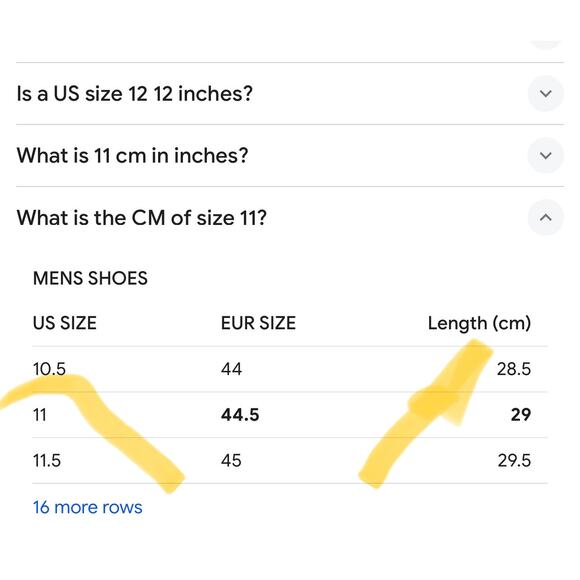
Task: Click the bold EUR size 44.5 value
Action: (240, 415)
